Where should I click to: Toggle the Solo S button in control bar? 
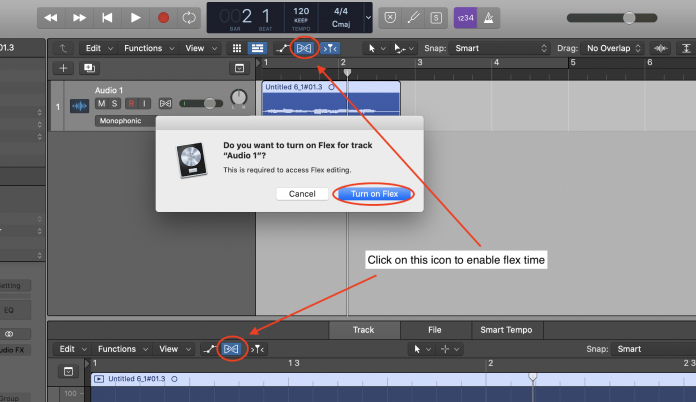coord(436,18)
